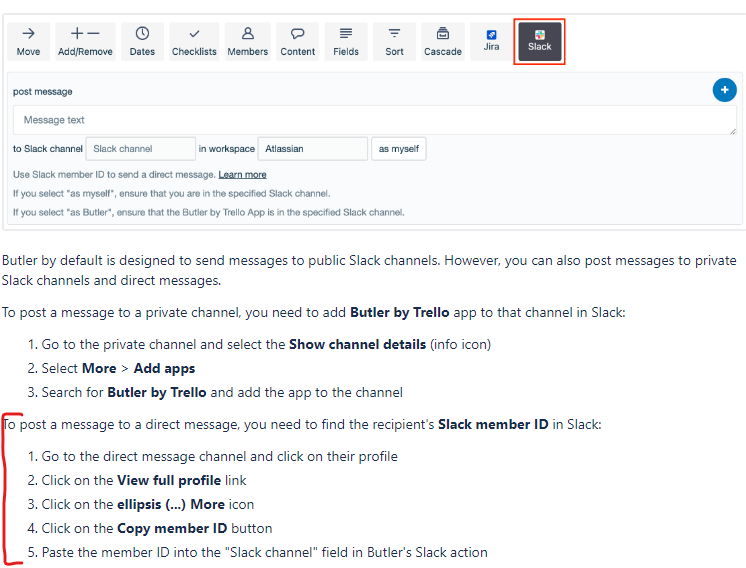
Task: Click the bold text "Slack member ID"
Action: click(x=493, y=424)
